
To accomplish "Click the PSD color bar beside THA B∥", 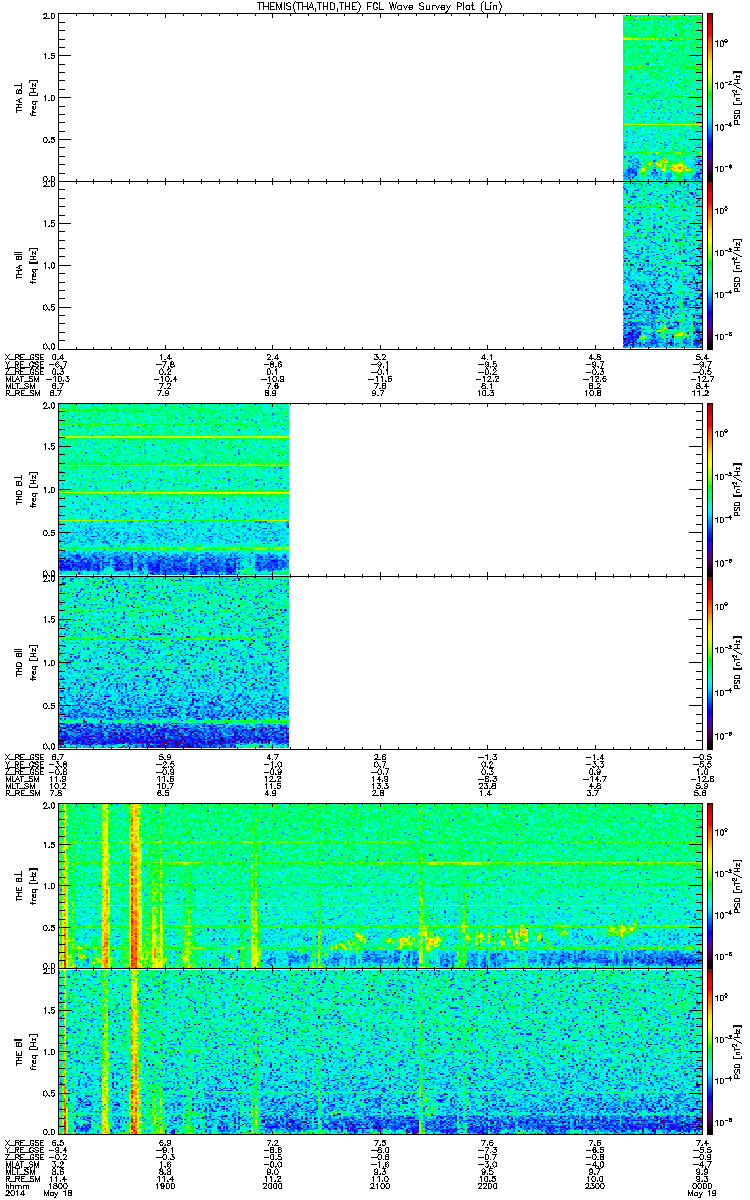I will [709, 264].
